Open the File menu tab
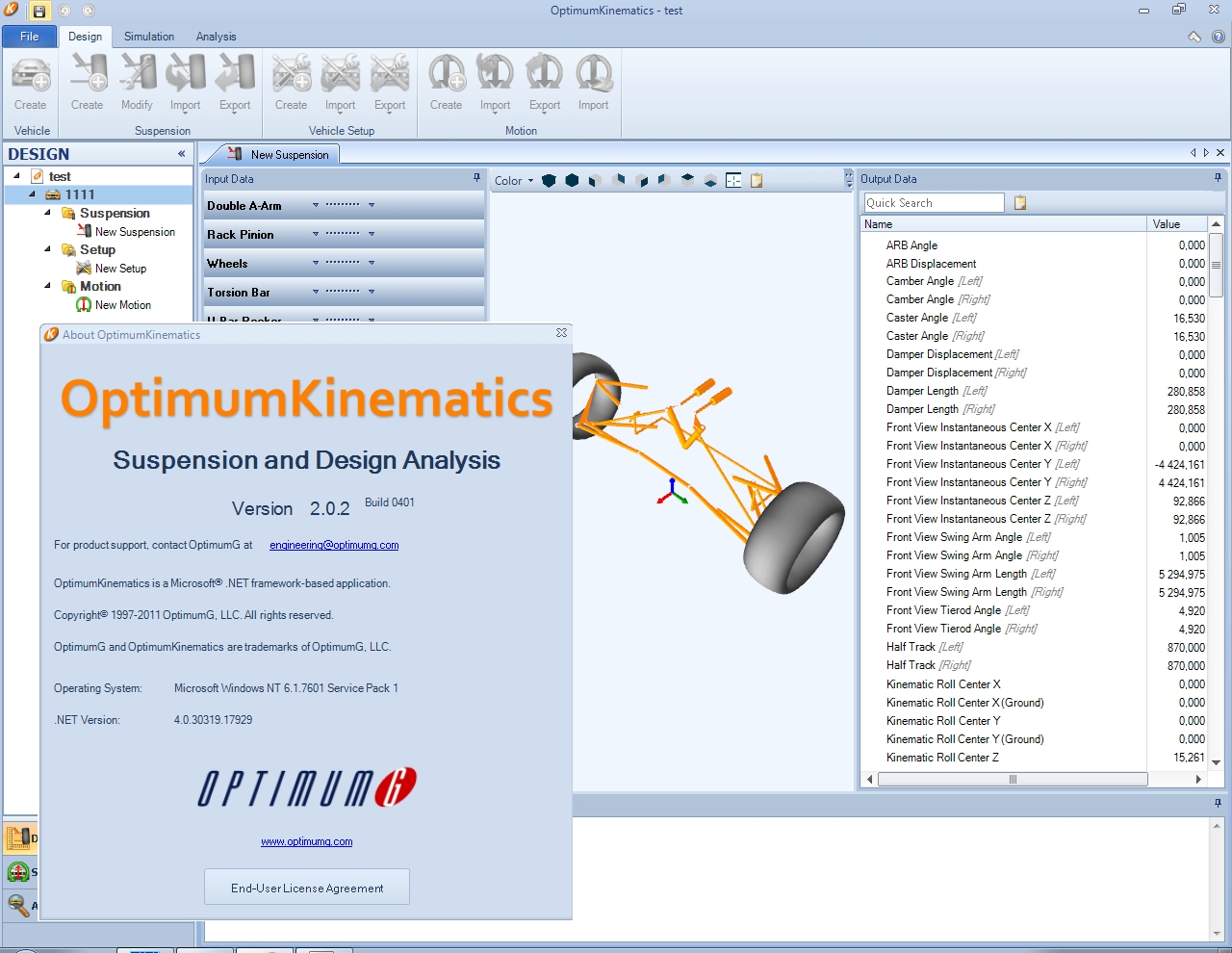1232x953 pixels. [x=30, y=37]
